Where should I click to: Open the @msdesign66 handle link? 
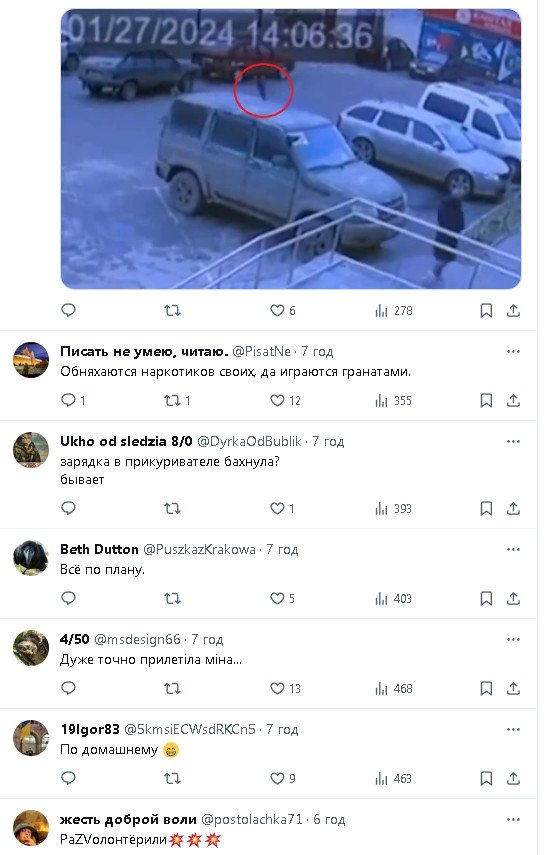pyautogui.click(x=137, y=639)
